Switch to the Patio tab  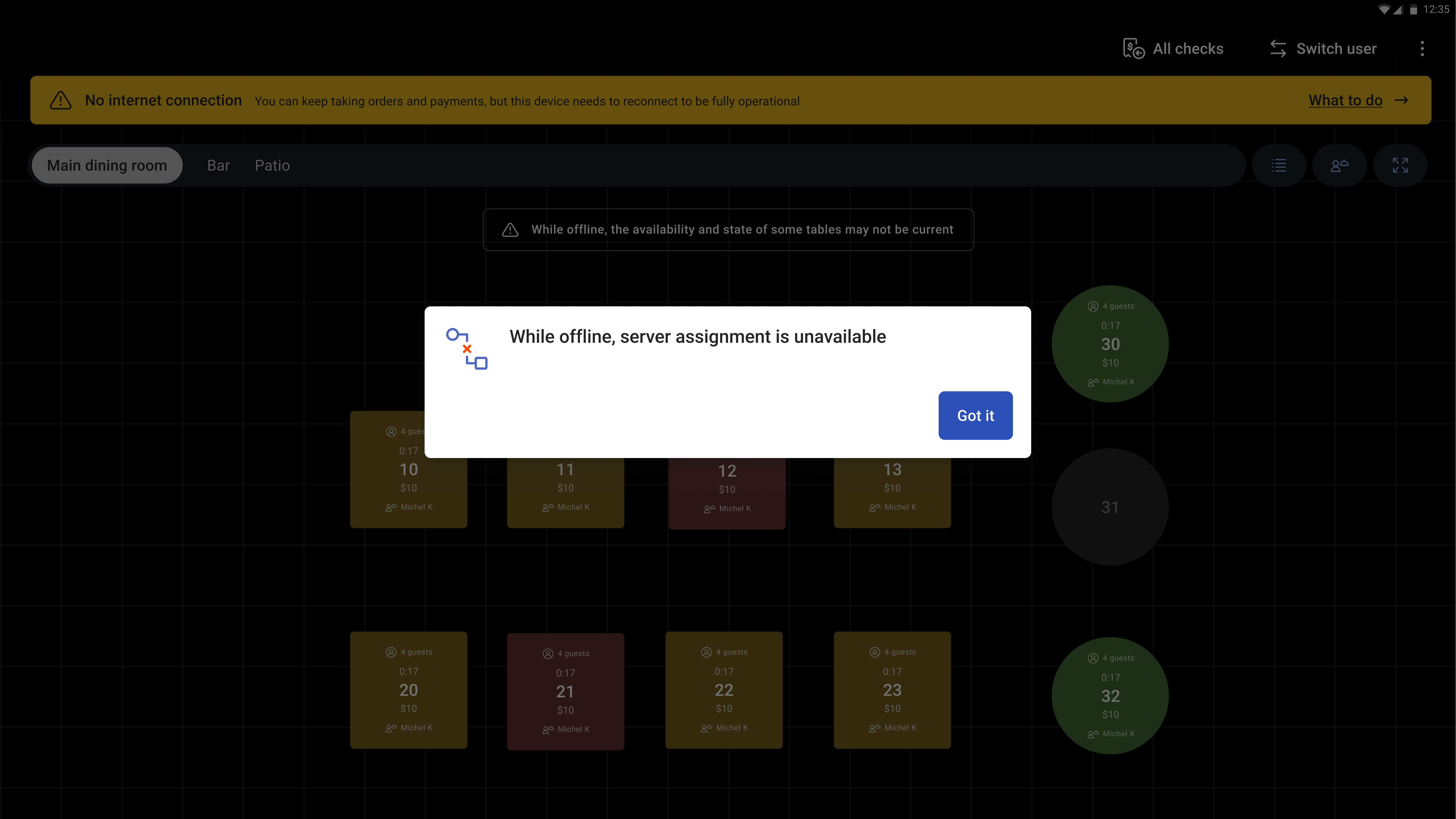(x=272, y=166)
